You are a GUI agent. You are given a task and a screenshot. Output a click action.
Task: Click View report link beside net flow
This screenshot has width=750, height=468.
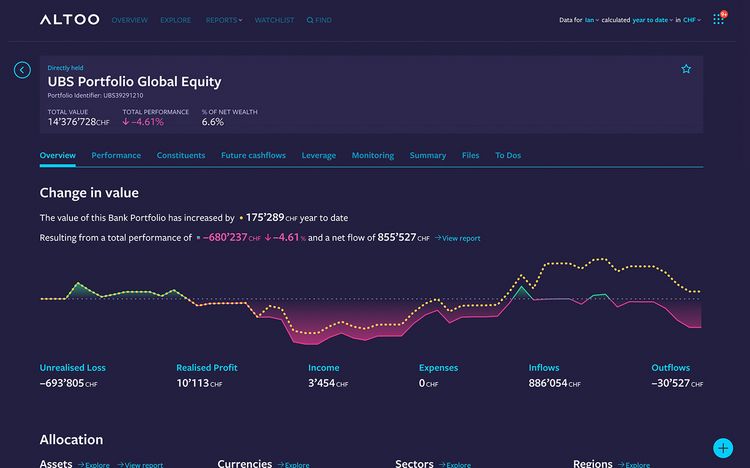(460, 239)
